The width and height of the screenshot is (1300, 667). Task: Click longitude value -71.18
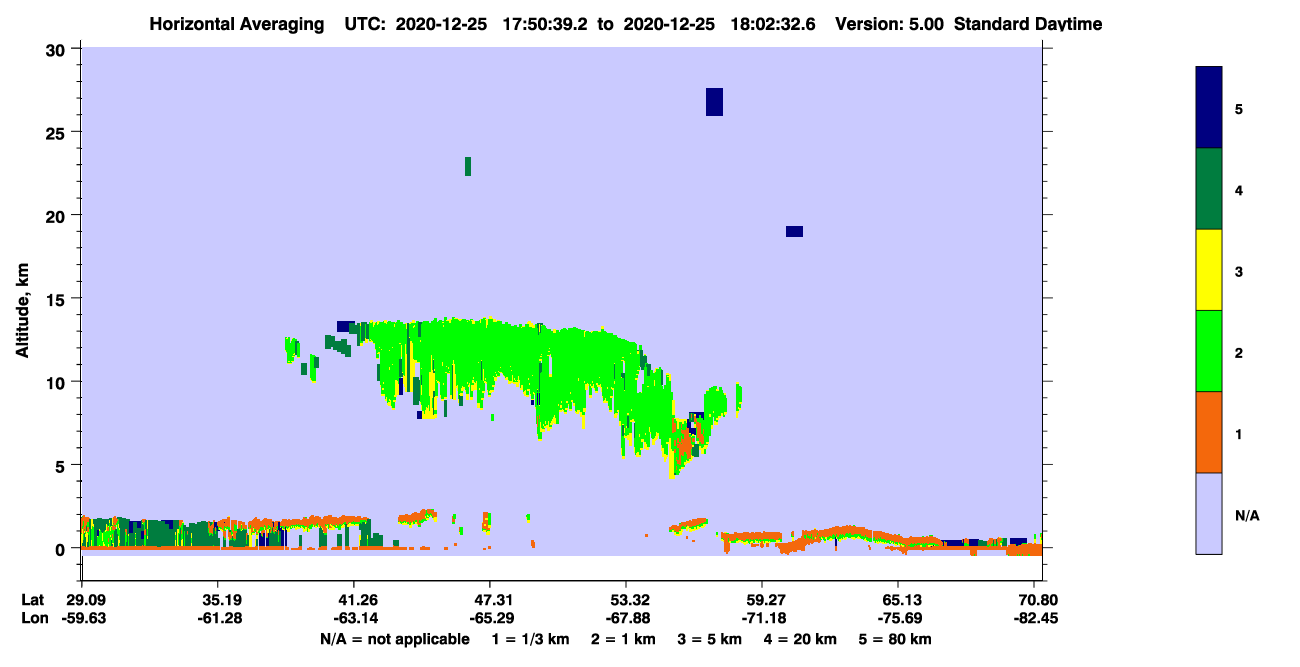tap(762, 618)
